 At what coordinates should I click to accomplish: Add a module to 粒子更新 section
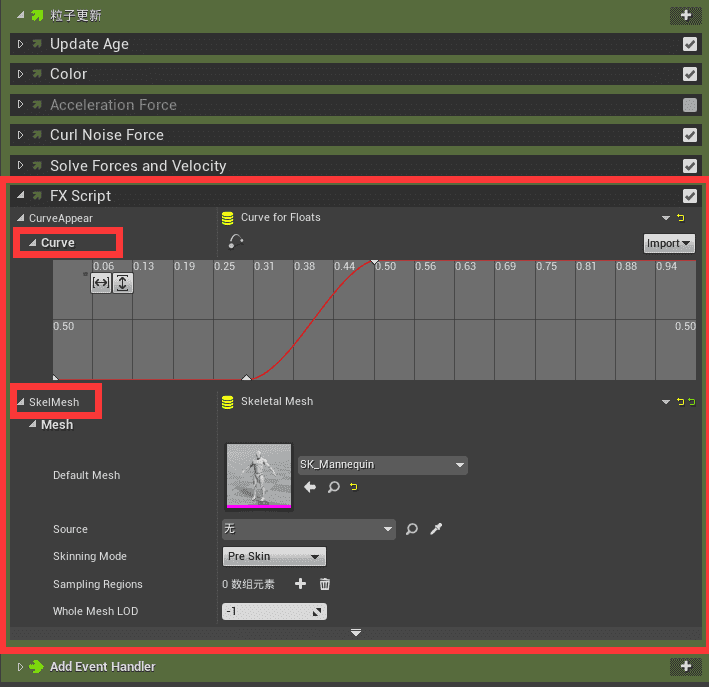coord(685,15)
